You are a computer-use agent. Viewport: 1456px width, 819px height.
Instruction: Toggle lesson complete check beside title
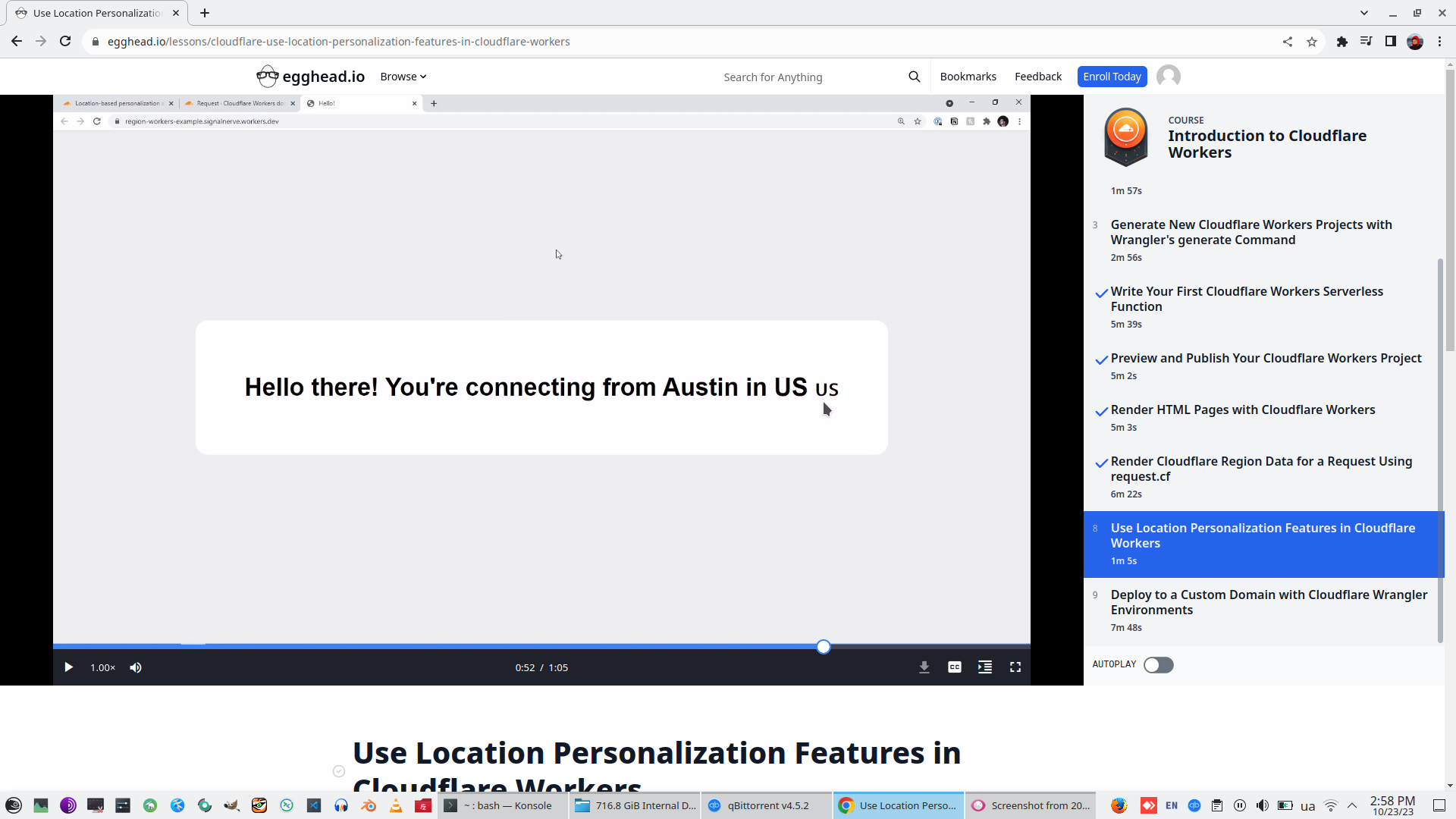click(x=339, y=771)
